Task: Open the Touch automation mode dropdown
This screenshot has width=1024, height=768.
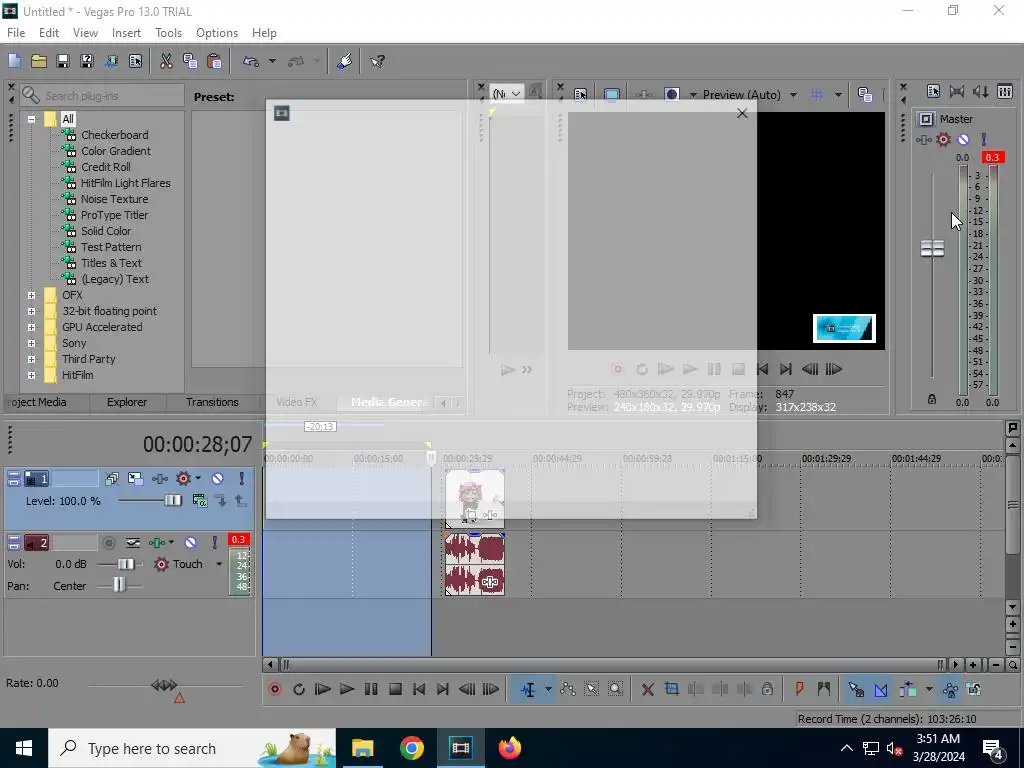Action: point(219,564)
